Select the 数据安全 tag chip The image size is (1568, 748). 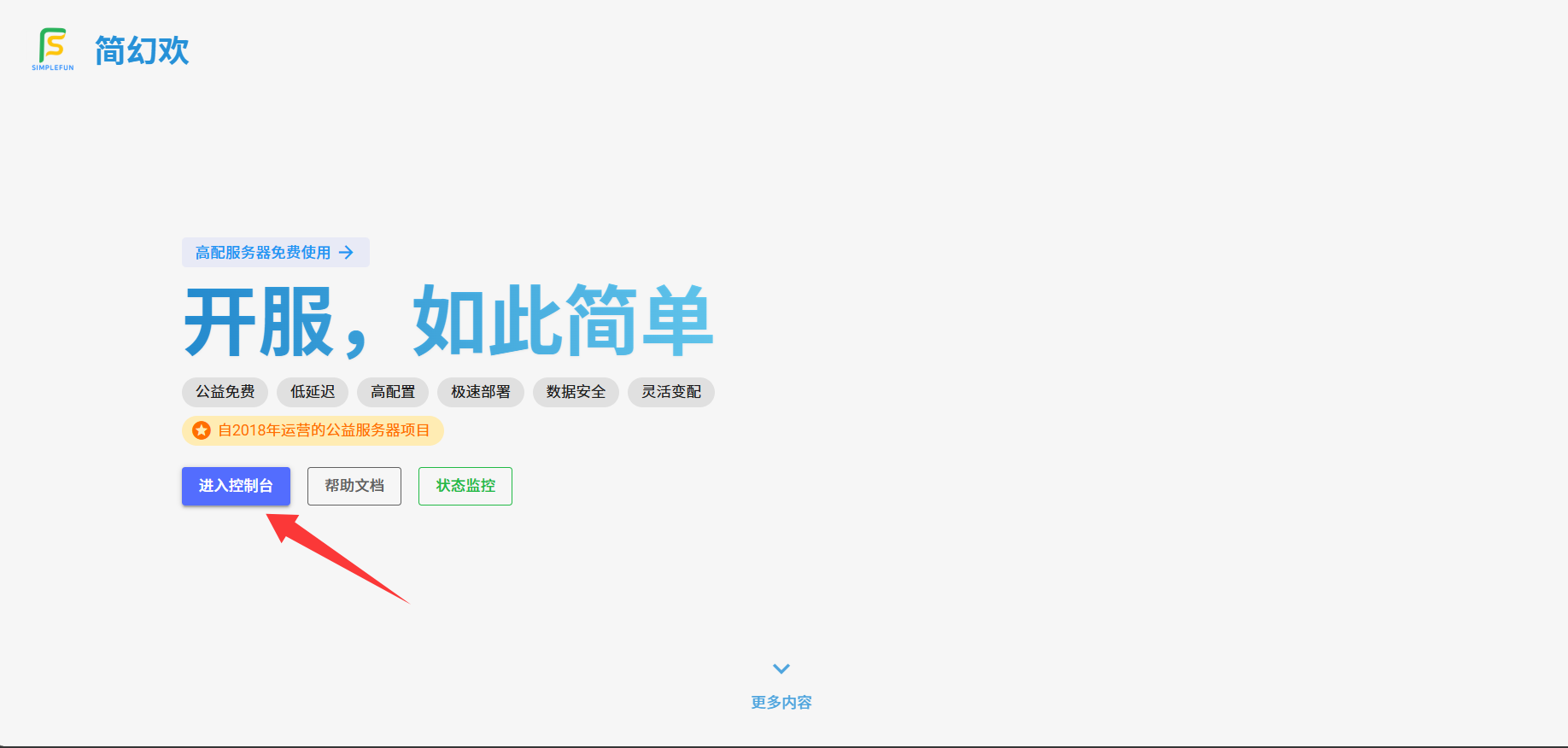[576, 392]
